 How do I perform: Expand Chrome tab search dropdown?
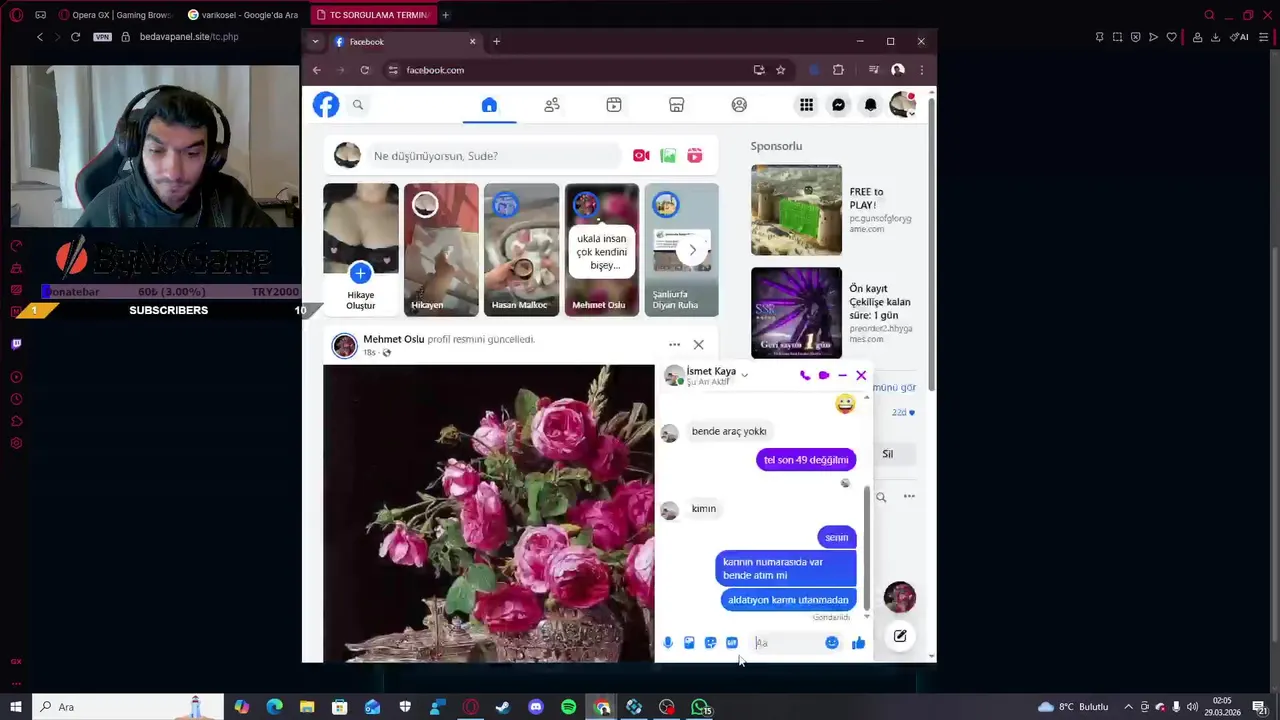(315, 42)
